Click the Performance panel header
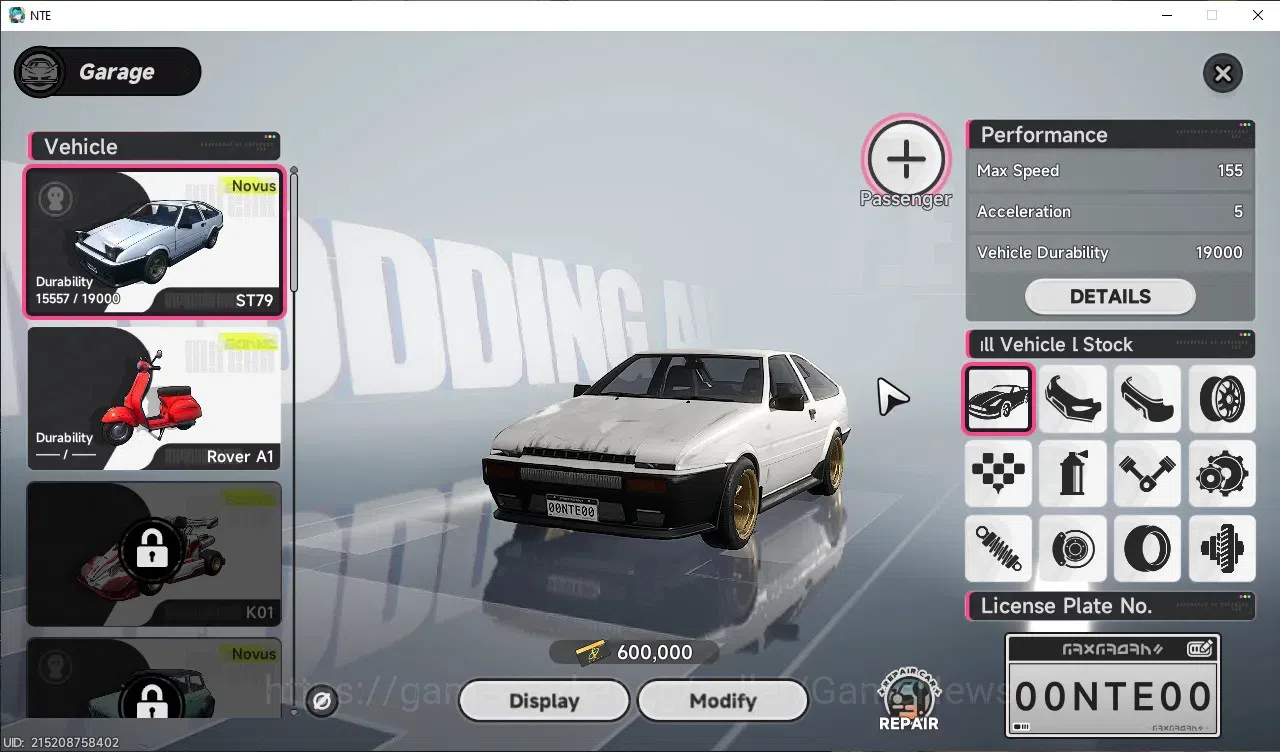The width and height of the screenshot is (1280, 752). 1110,135
